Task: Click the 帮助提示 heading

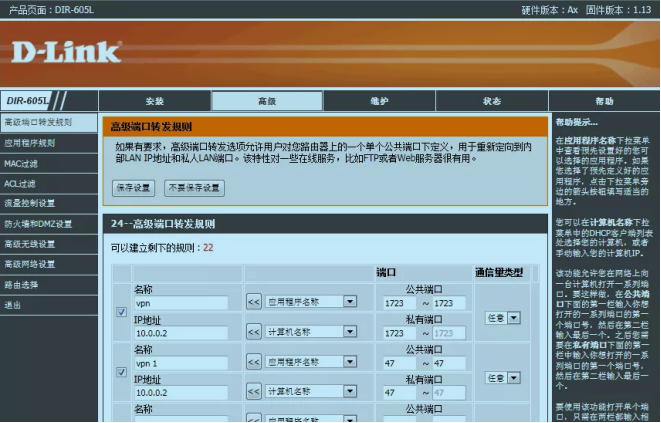Action: [577, 123]
